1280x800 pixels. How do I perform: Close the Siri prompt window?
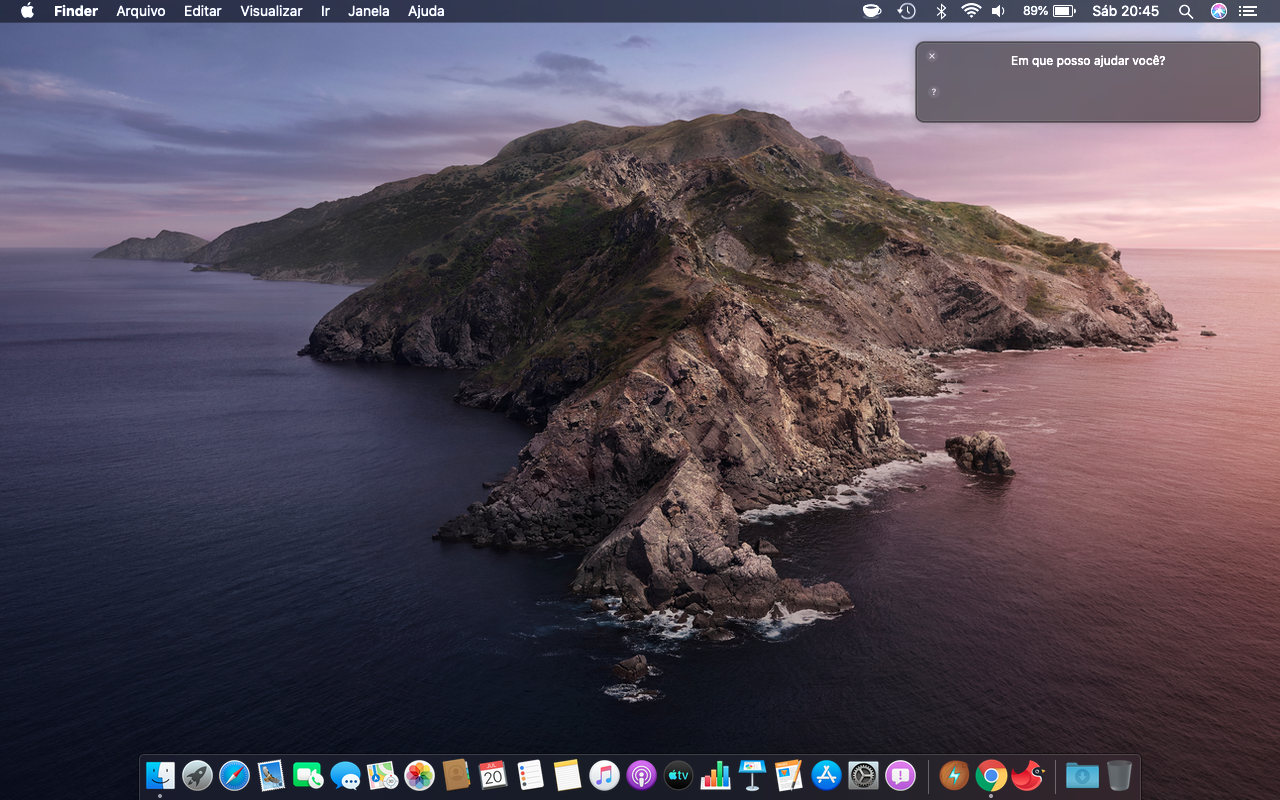(x=932, y=56)
